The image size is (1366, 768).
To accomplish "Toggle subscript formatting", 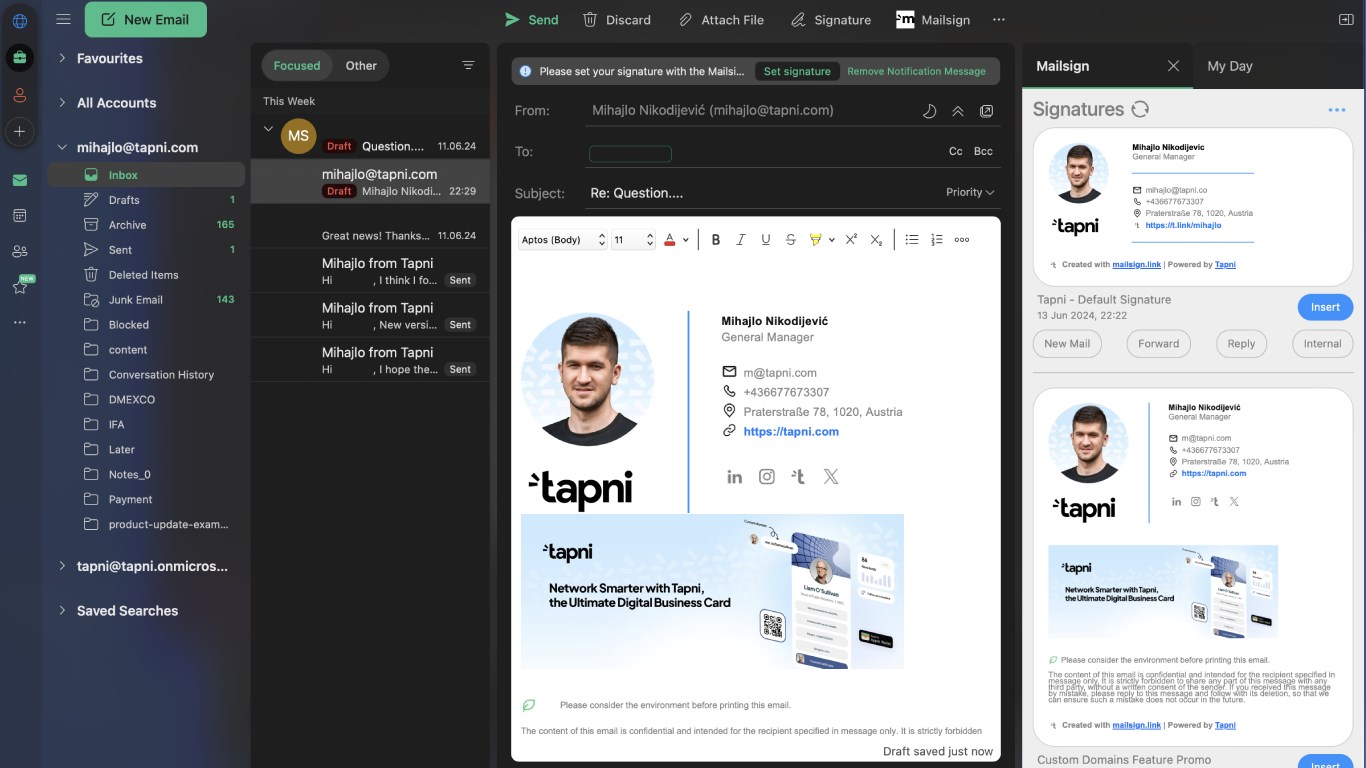I will coord(876,240).
